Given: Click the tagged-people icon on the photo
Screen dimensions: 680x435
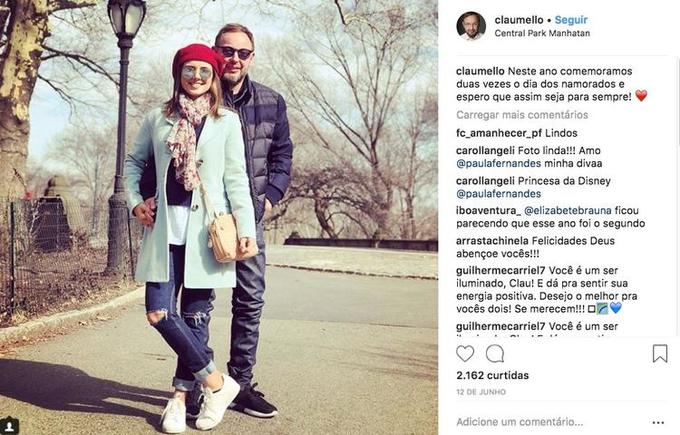Looking at the screenshot, I should (x=8, y=426).
